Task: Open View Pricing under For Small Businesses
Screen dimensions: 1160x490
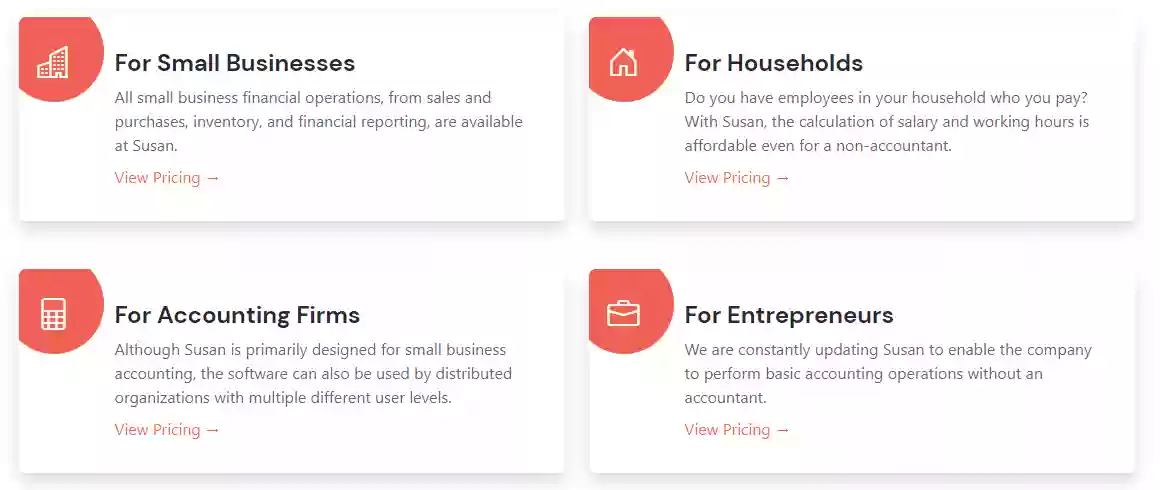Action: [x=167, y=178]
